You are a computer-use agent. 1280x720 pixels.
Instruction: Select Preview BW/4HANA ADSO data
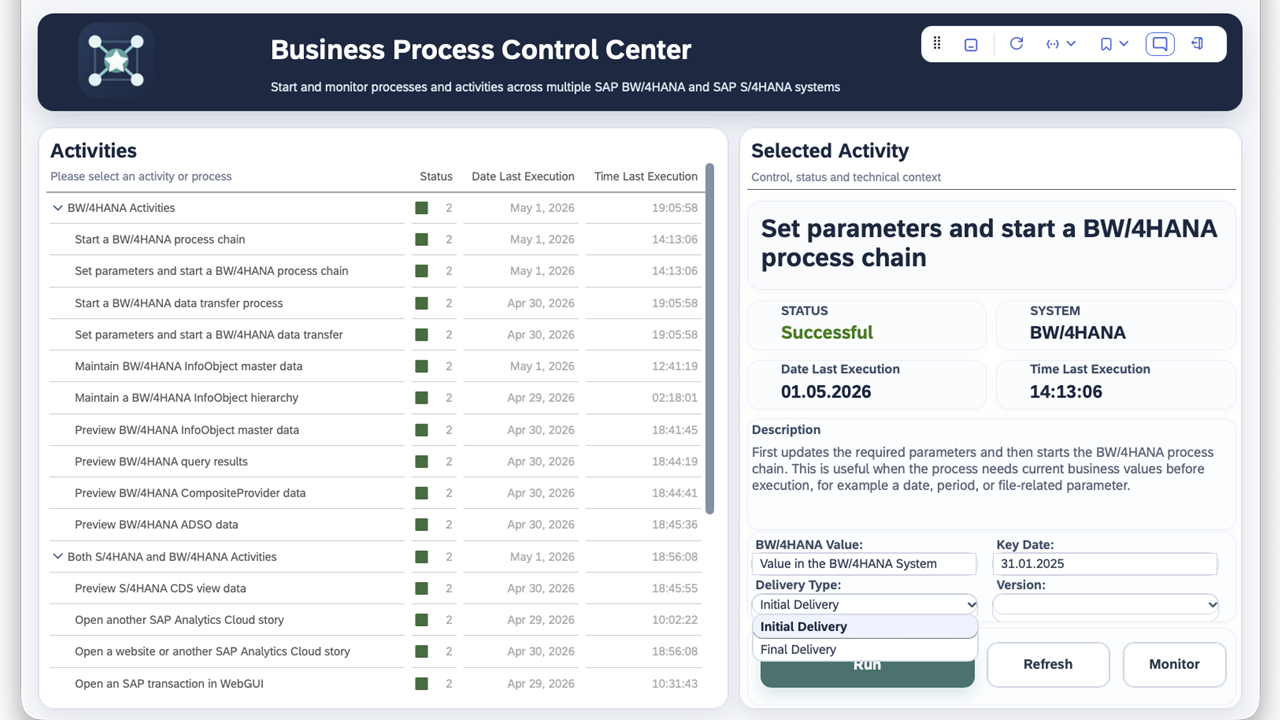(x=157, y=525)
